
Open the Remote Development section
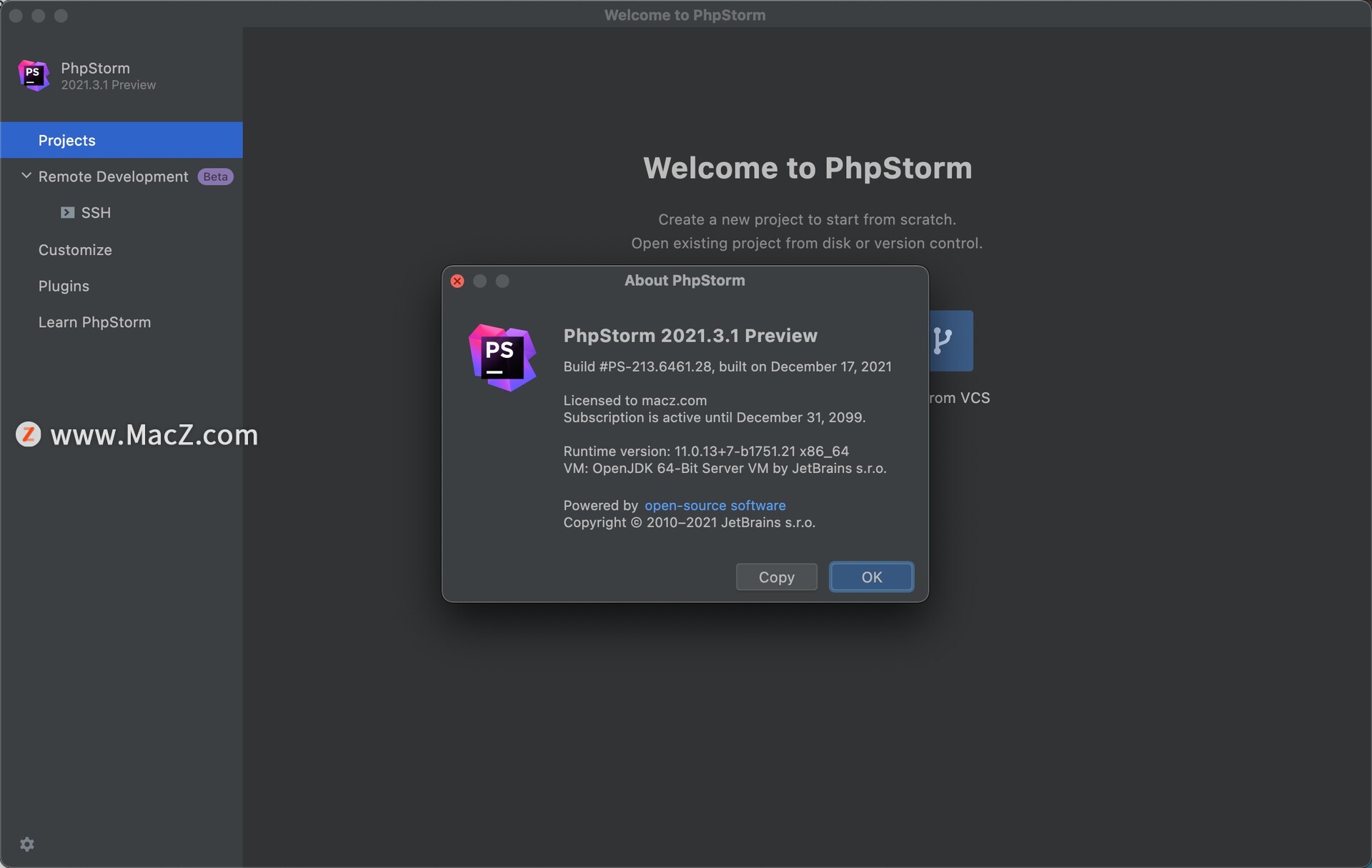[113, 176]
